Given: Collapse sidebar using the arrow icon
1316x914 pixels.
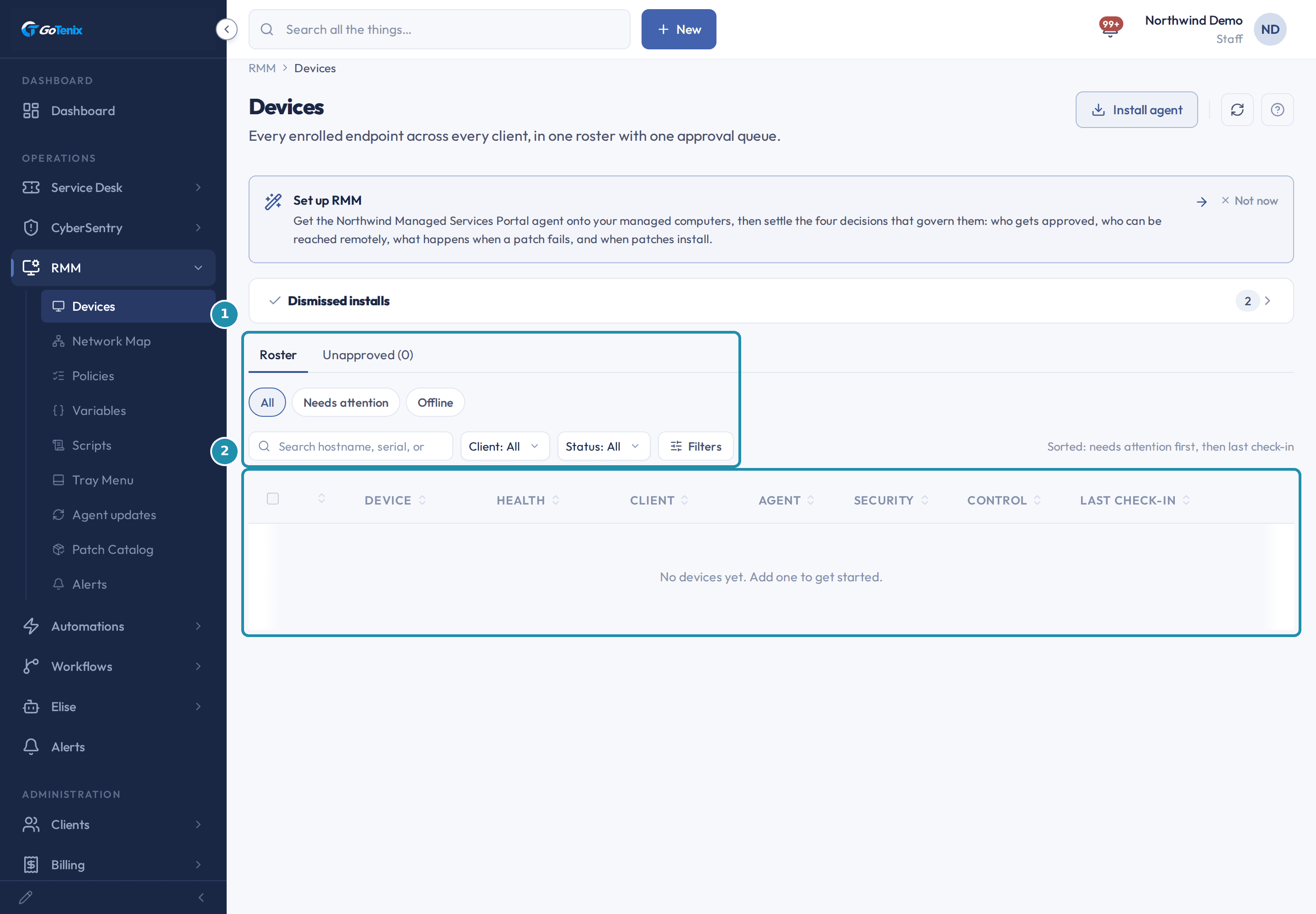Looking at the screenshot, I should pyautogui.click(x=227, y=29).
